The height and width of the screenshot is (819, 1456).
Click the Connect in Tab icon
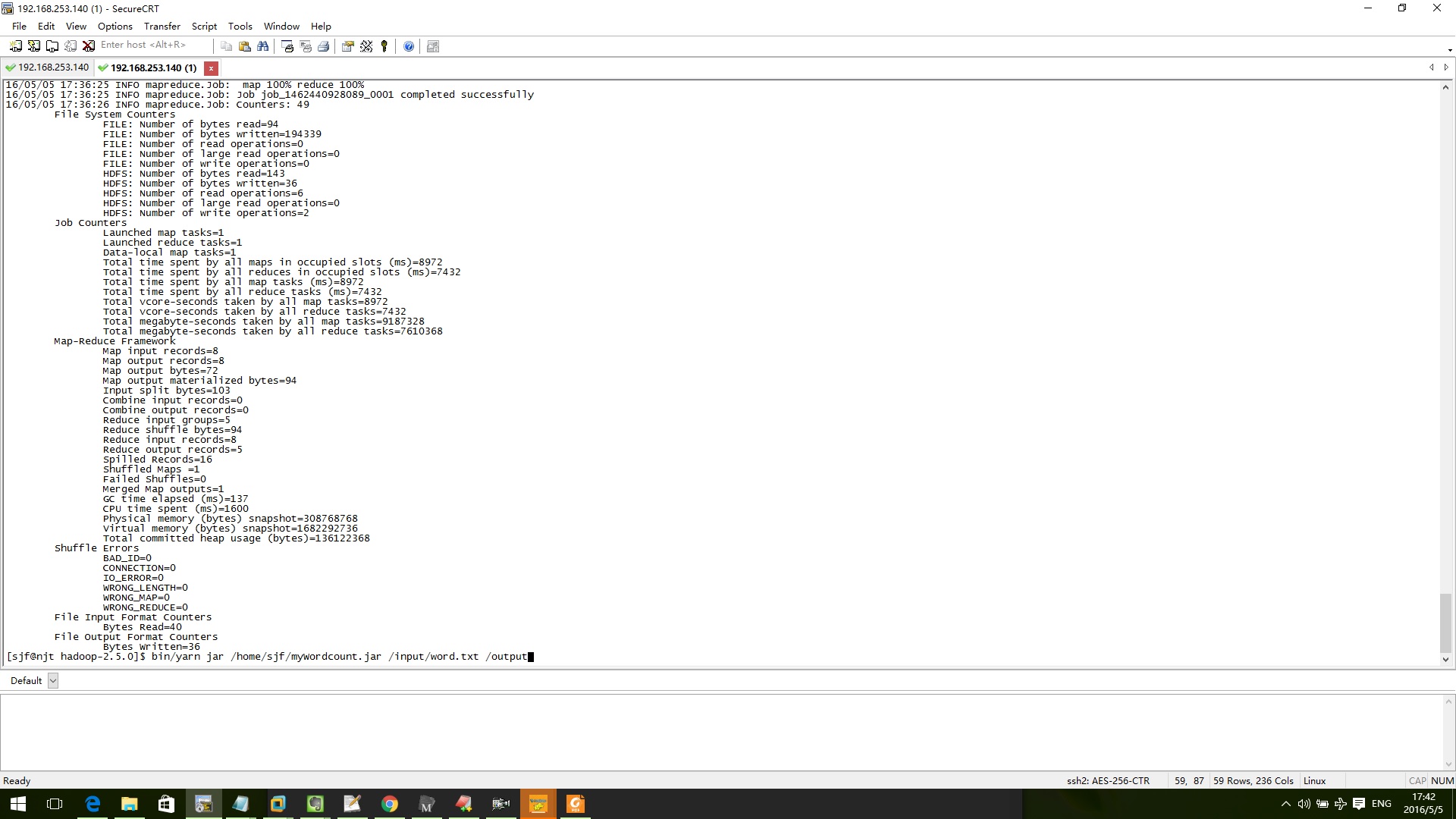(52, 46)
